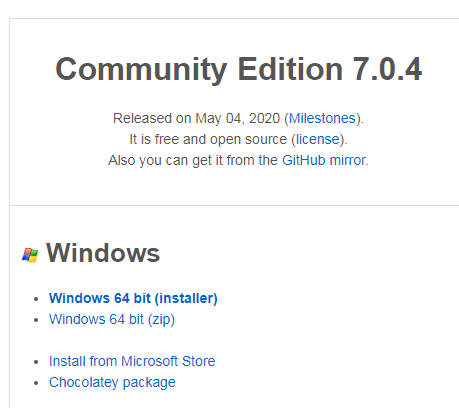Download Windows 64 bit (installer)

(x=133, y=298)
